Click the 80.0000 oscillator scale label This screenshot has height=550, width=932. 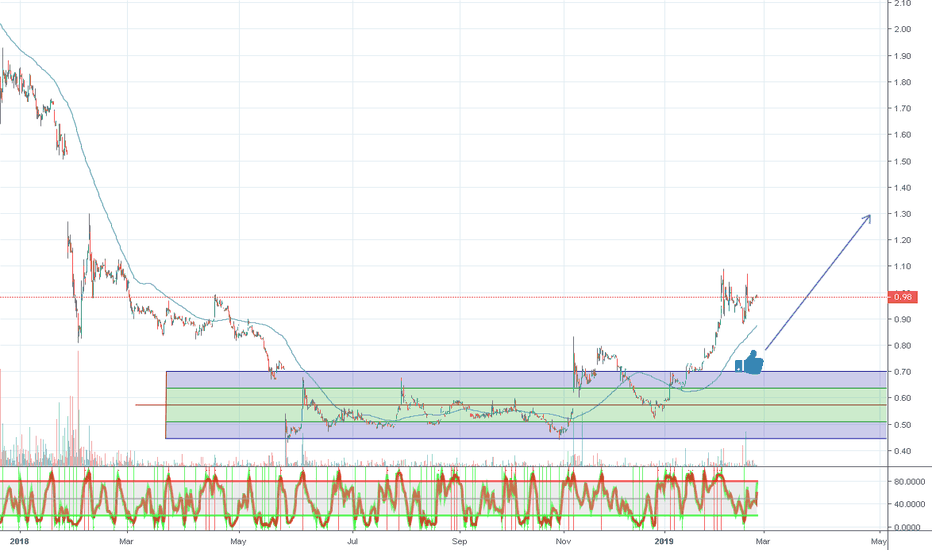tap(909, 482)
